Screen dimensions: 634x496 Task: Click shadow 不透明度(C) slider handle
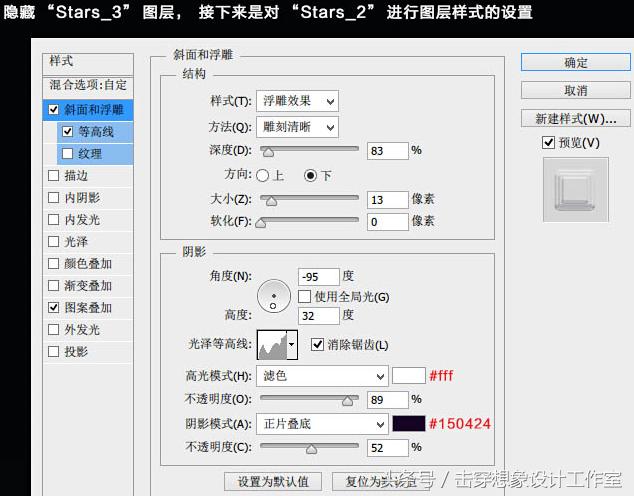(311, 449)
